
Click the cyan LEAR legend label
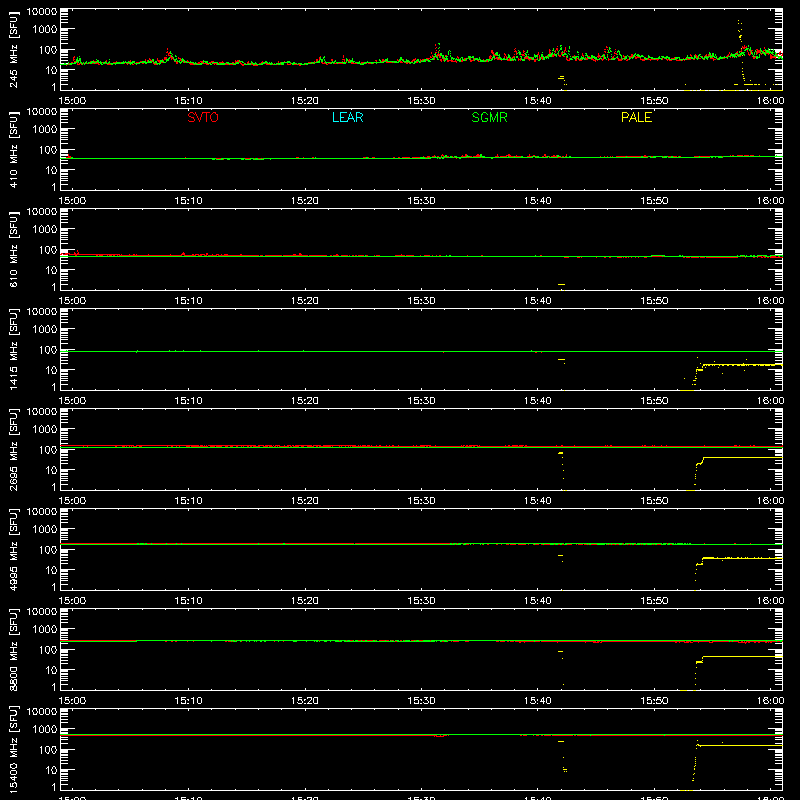[x=347, y=117]
